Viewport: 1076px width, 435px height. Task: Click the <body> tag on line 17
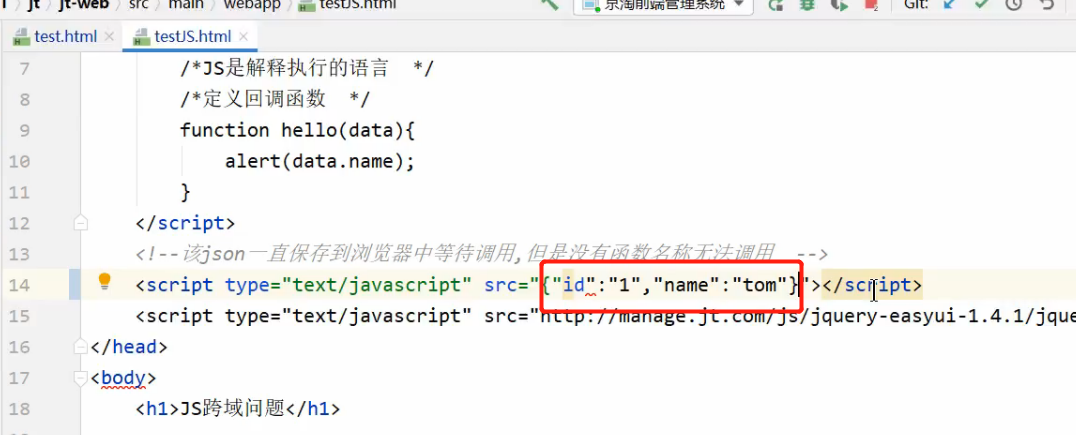[x=124, y=377]
